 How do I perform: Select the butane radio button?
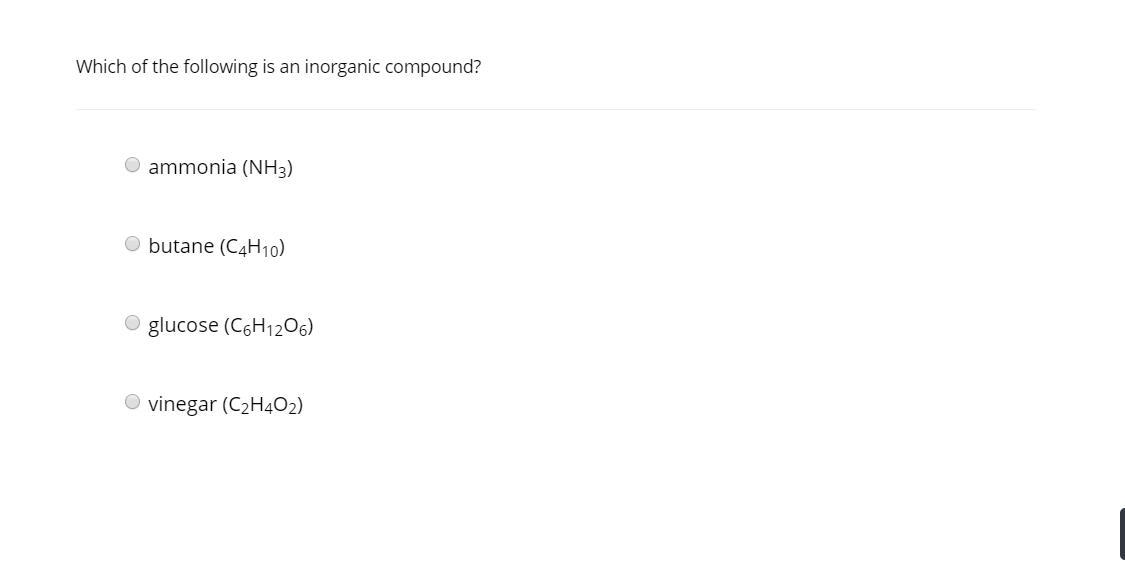click(133, 244)
